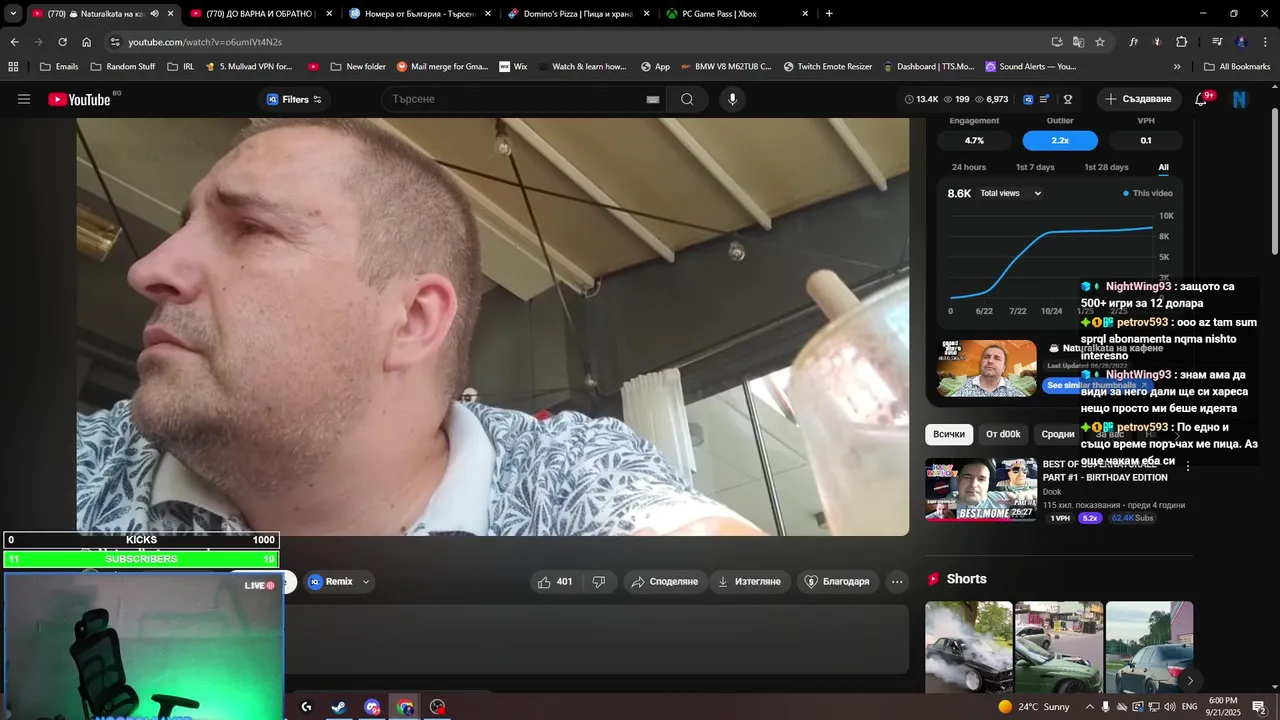Open second Shorts thumbnail with green car

(x=1059, y=646)
